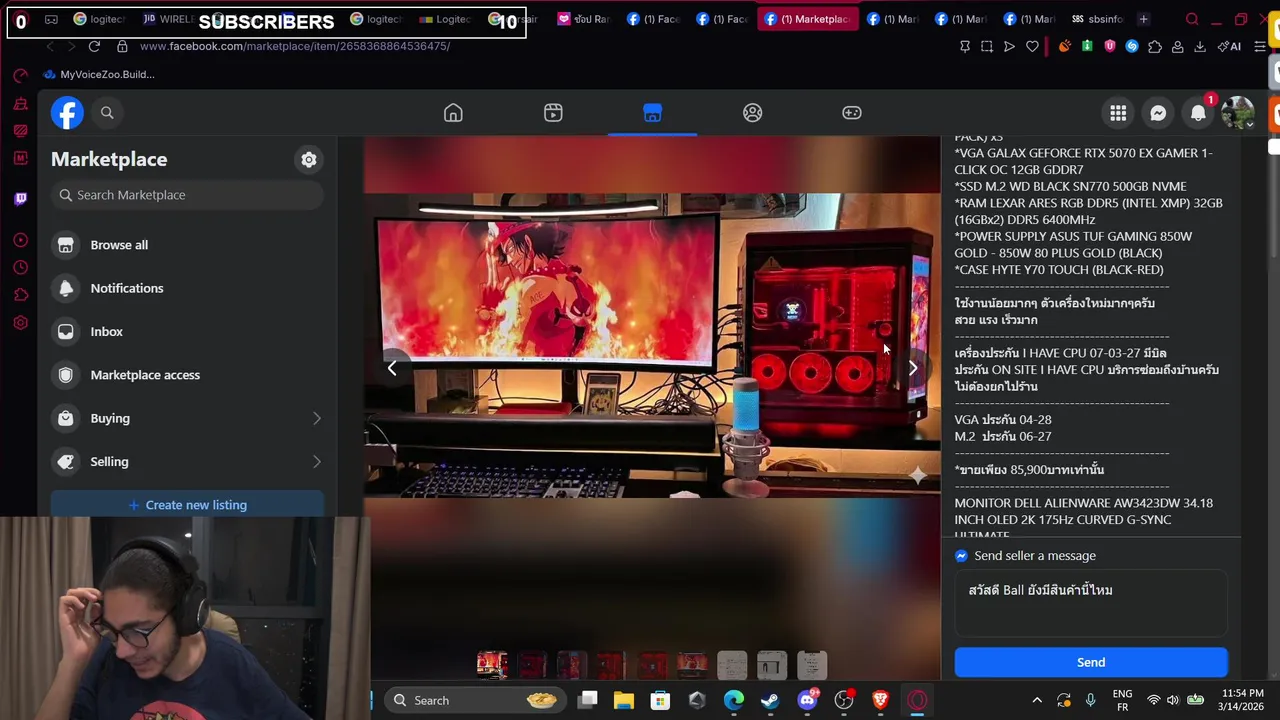
Task: Open Discord from the Windows taskbar
Action: 807,700
